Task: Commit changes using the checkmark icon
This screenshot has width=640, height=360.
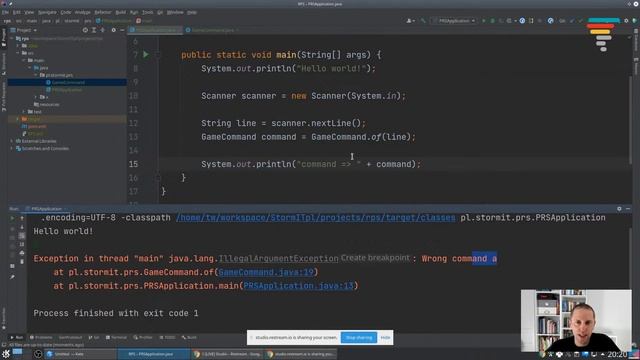Action: click(580, 20)
